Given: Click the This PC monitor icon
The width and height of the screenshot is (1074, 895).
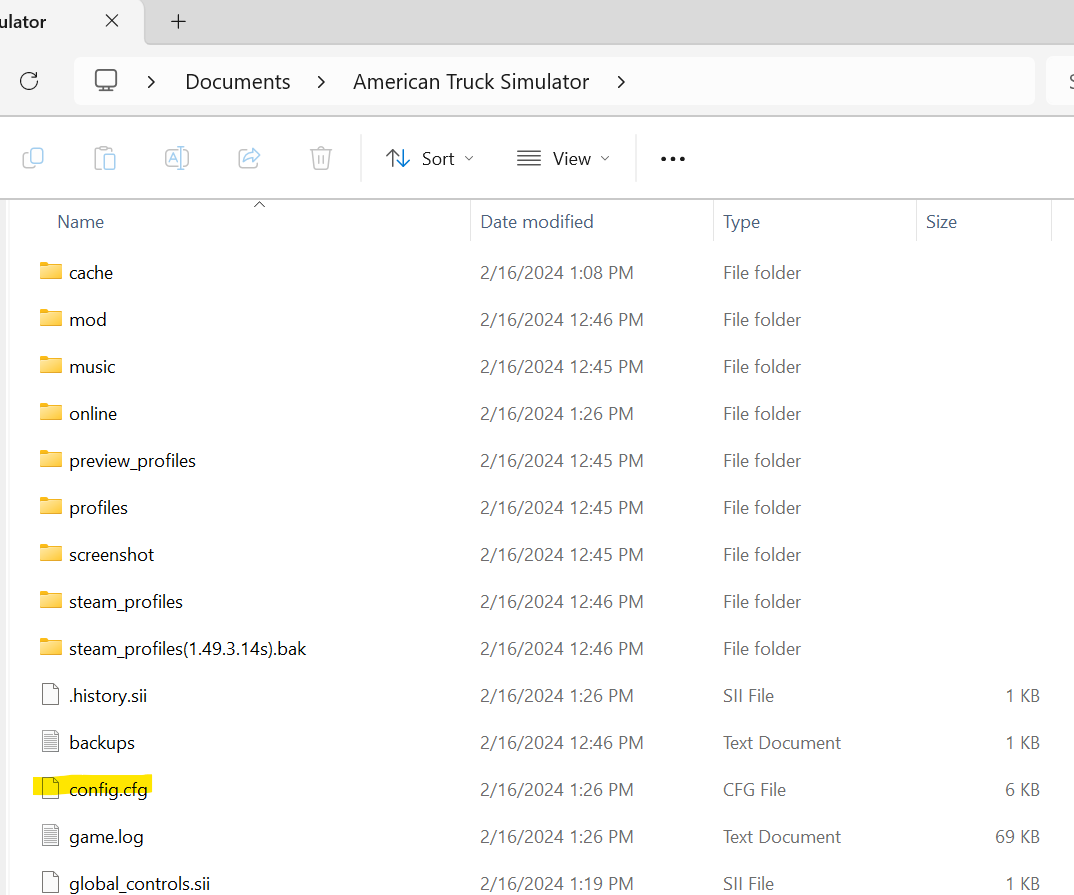Looking at the screenshot, I should point(105,81).
